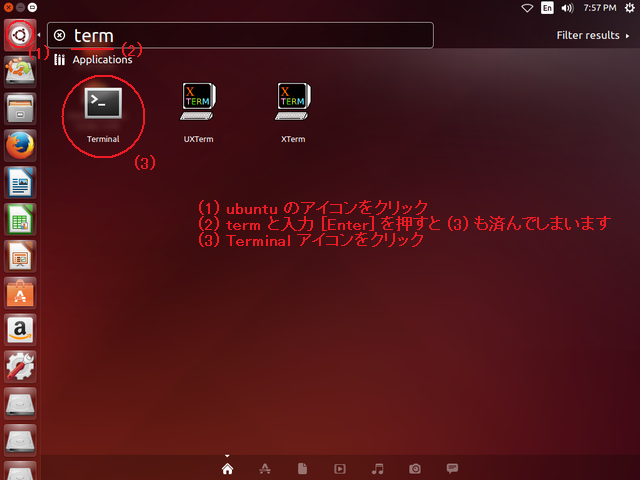The height and width of the screenshot is (480, 640).
Task: Open LibreOffice Writer from launcher
Action: point(20,182)
